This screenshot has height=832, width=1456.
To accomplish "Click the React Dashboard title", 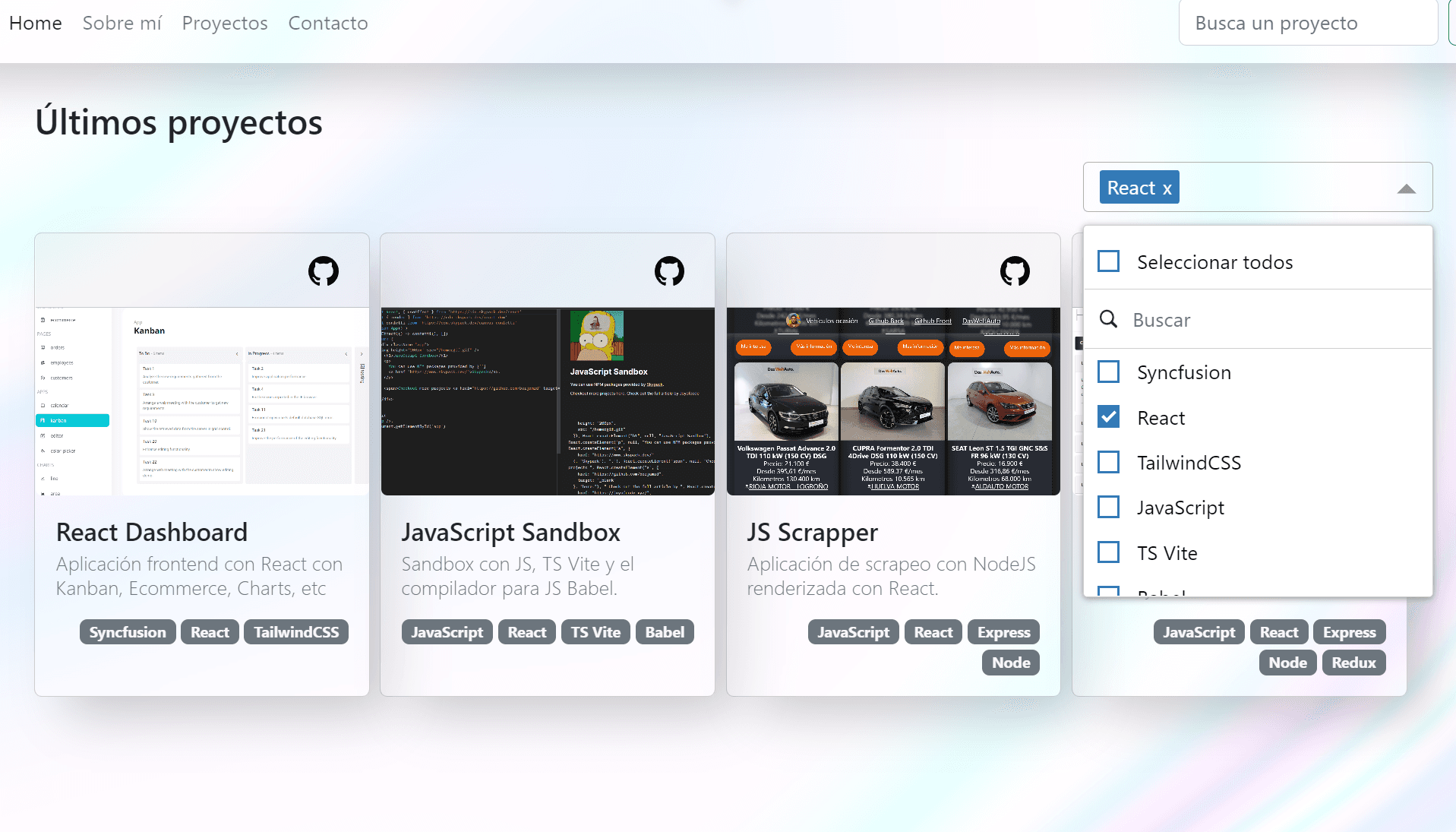I will coord(152,532).
